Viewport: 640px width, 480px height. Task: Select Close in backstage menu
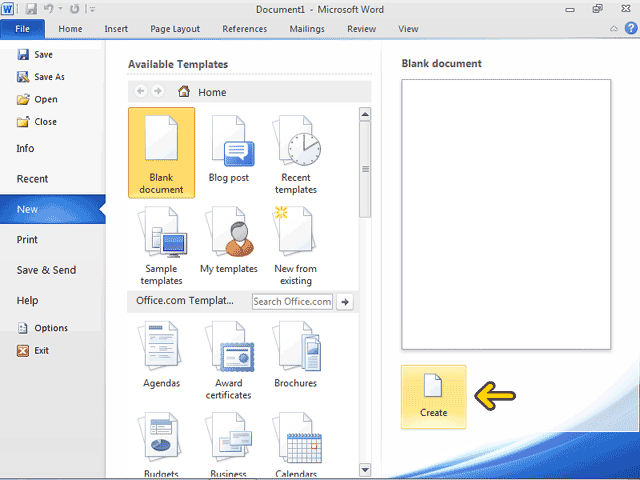coord(37,122)
